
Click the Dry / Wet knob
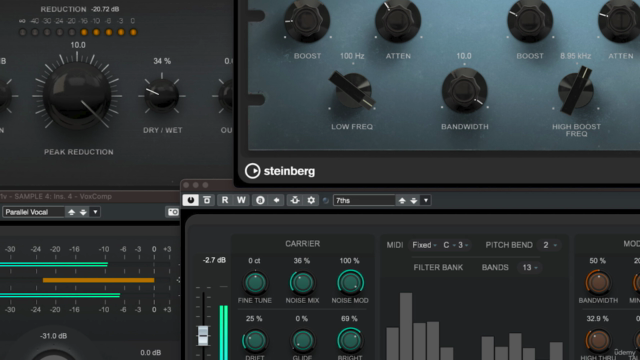(162, 96)
